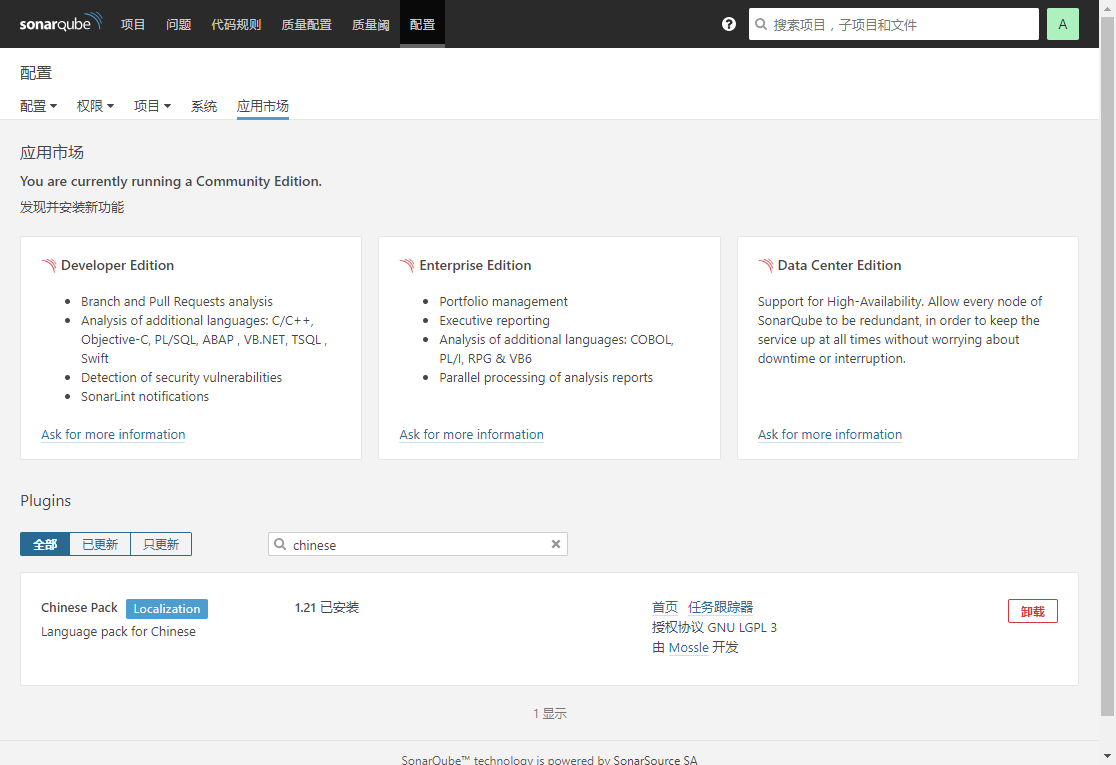1116x765 pixels.
Task: Click the 卸载 button for Chinese Pack
Action: (1033, 611)
